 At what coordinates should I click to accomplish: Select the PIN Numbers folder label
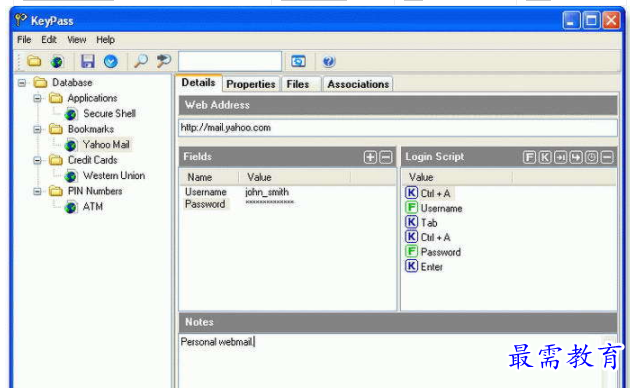[95, 191]
